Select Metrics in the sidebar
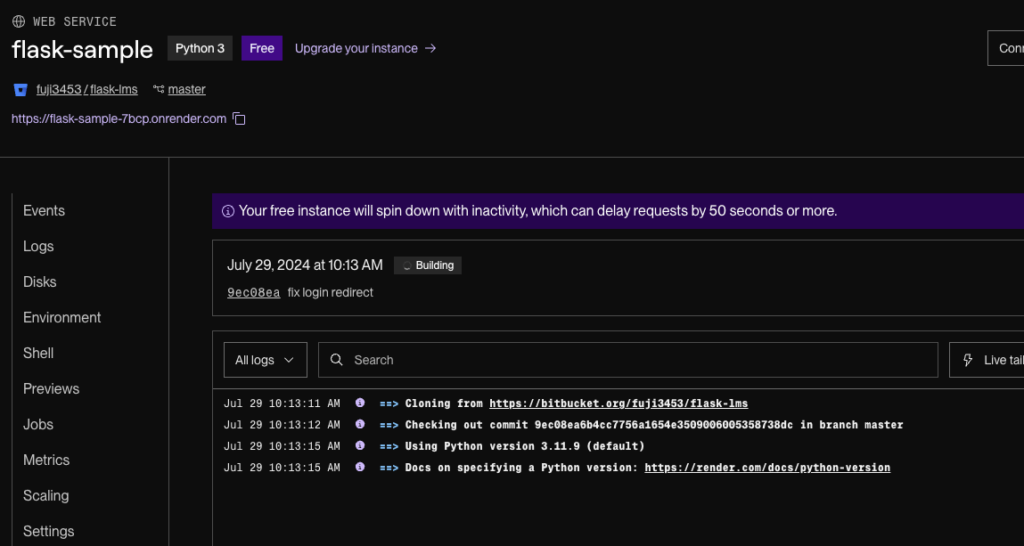The width and height of the screenshot is (1024, 546). [46, 460]
